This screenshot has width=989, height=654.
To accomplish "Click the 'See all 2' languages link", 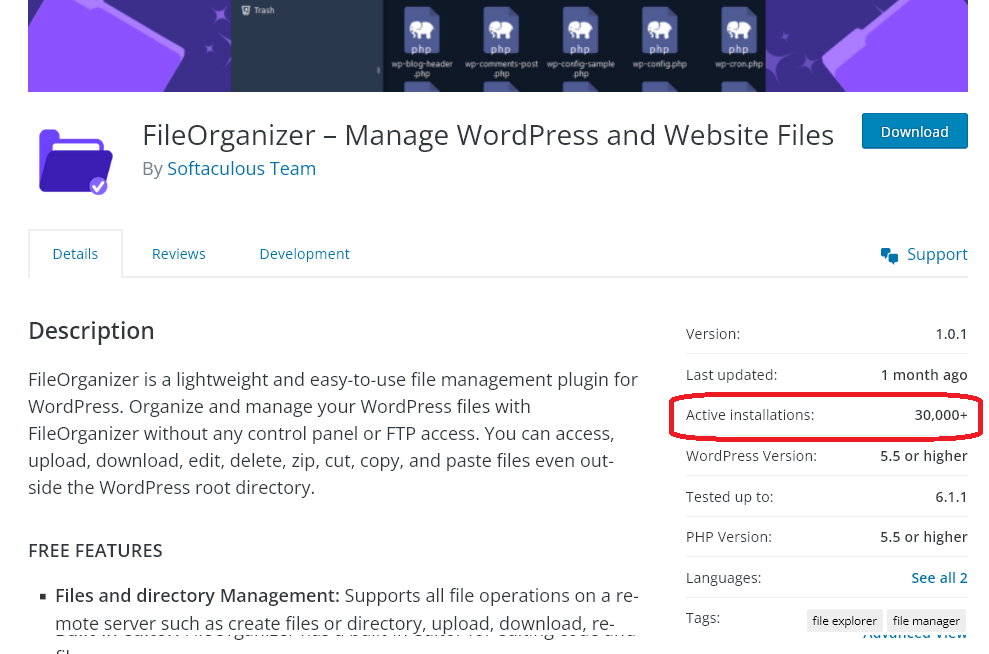I will click(941, 577).
